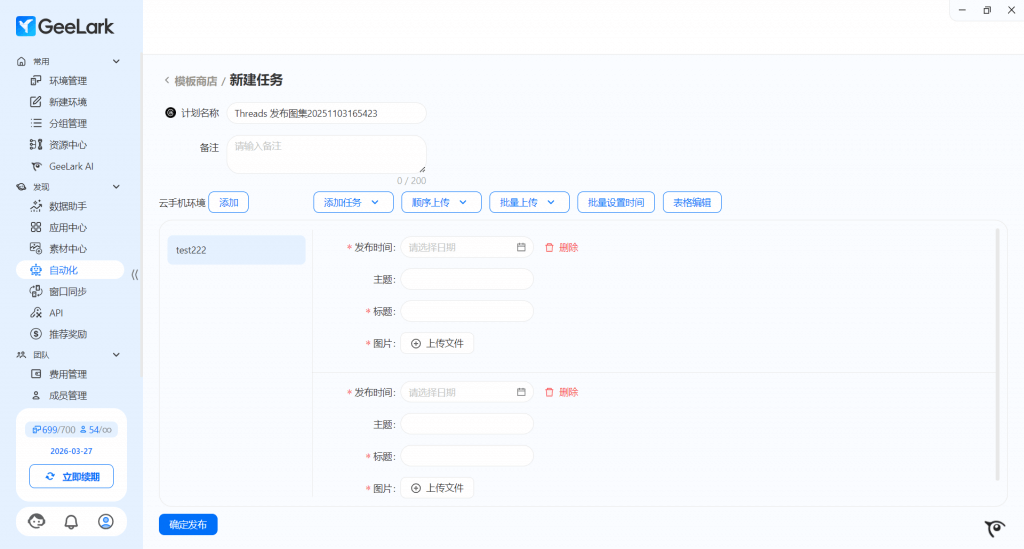Go to 素材中心 in the sidebar

coord(68,249)
